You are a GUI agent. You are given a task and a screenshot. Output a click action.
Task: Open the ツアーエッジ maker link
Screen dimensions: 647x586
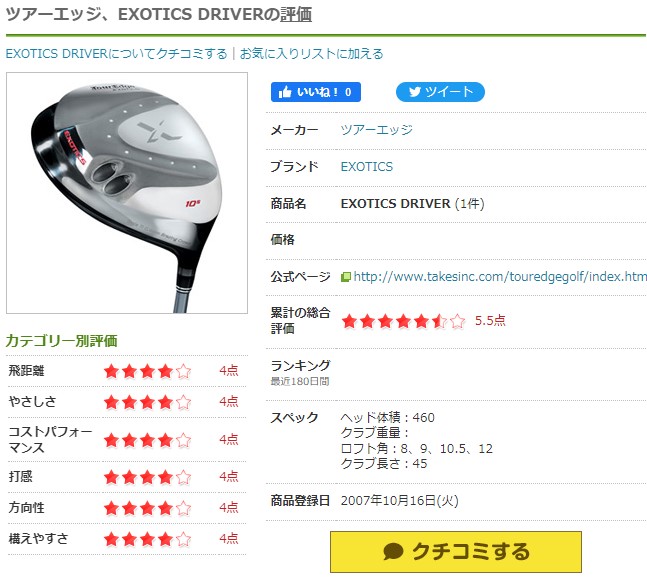[x=376, y=130]
